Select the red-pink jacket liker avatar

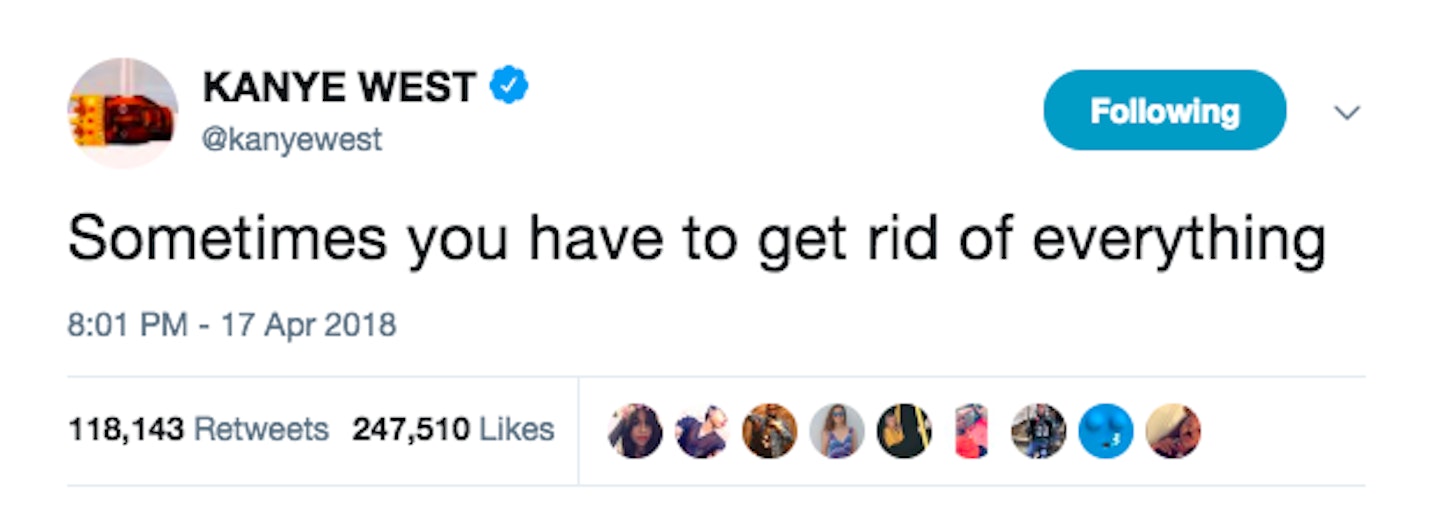(x=971, y=431)
